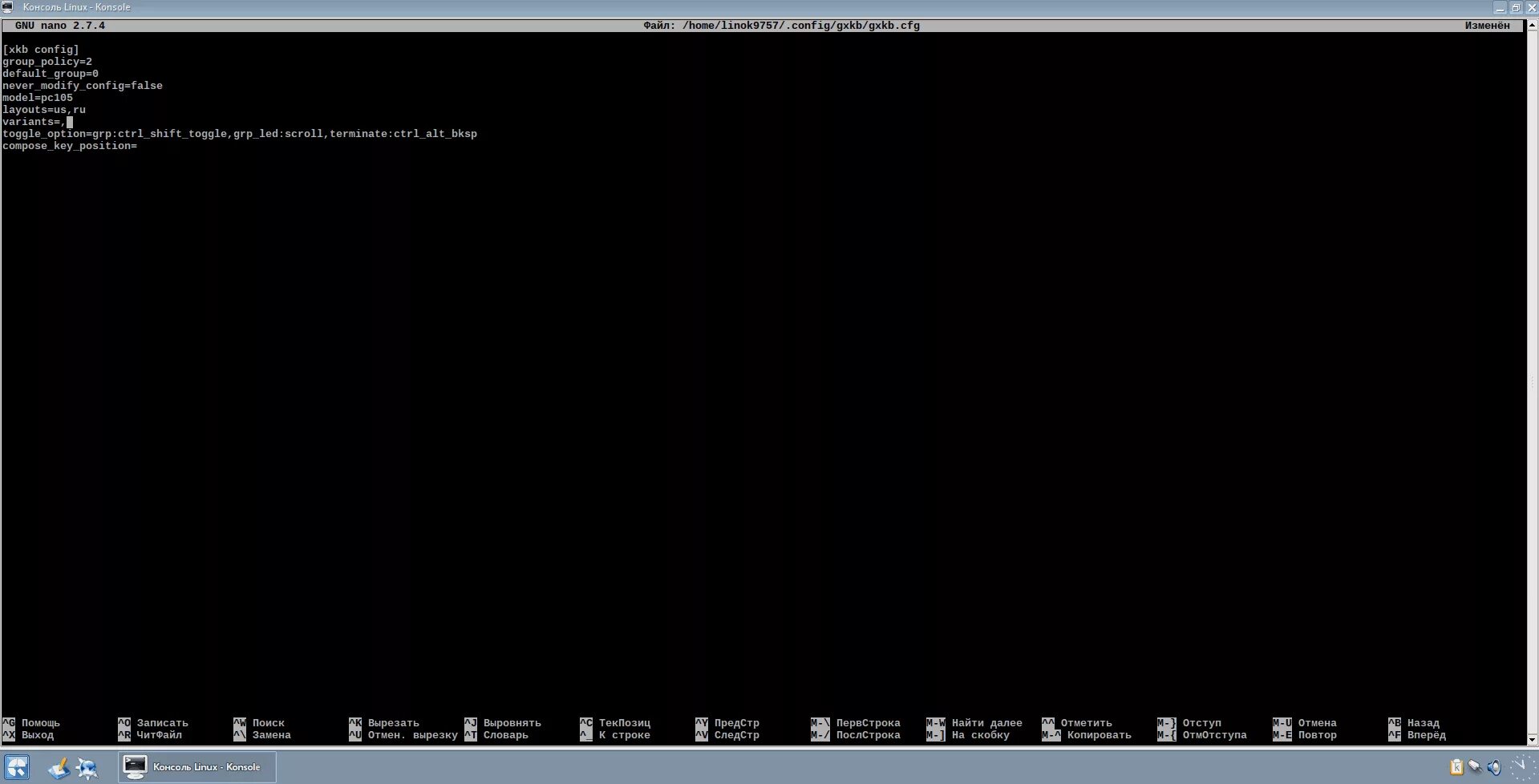Image resolution: width=1539 pixels, height=784 pixels.
Task: Launch the Konqueror globe icon in the panel
Action: click(87, 769)
